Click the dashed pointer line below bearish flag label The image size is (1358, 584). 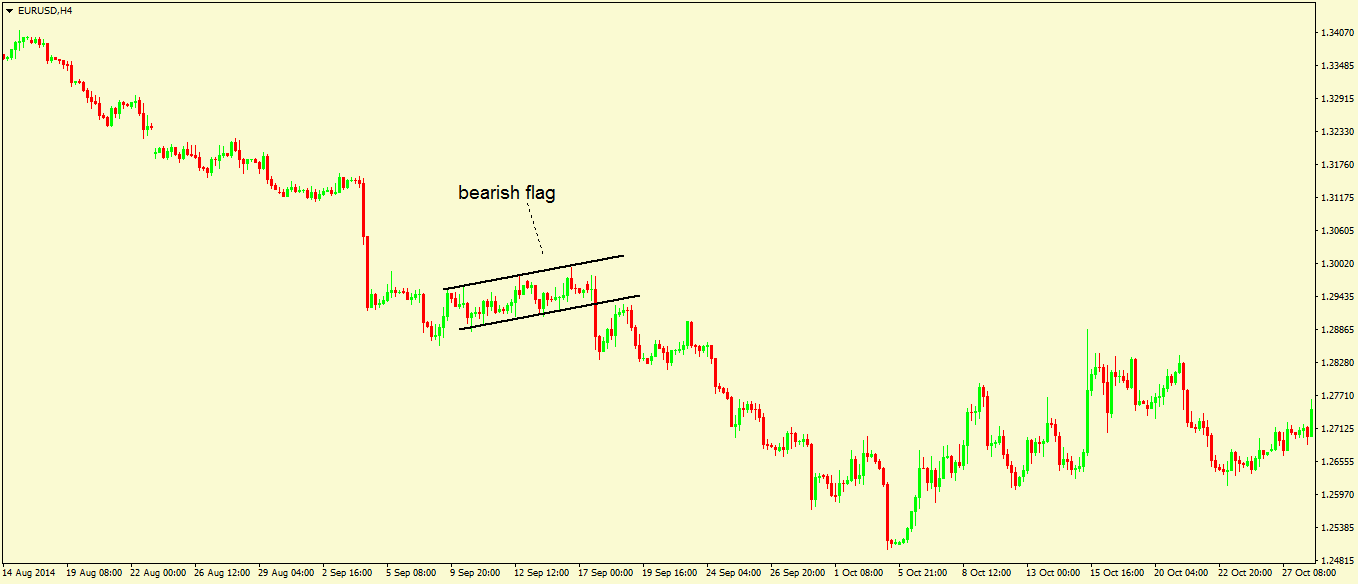537,230
